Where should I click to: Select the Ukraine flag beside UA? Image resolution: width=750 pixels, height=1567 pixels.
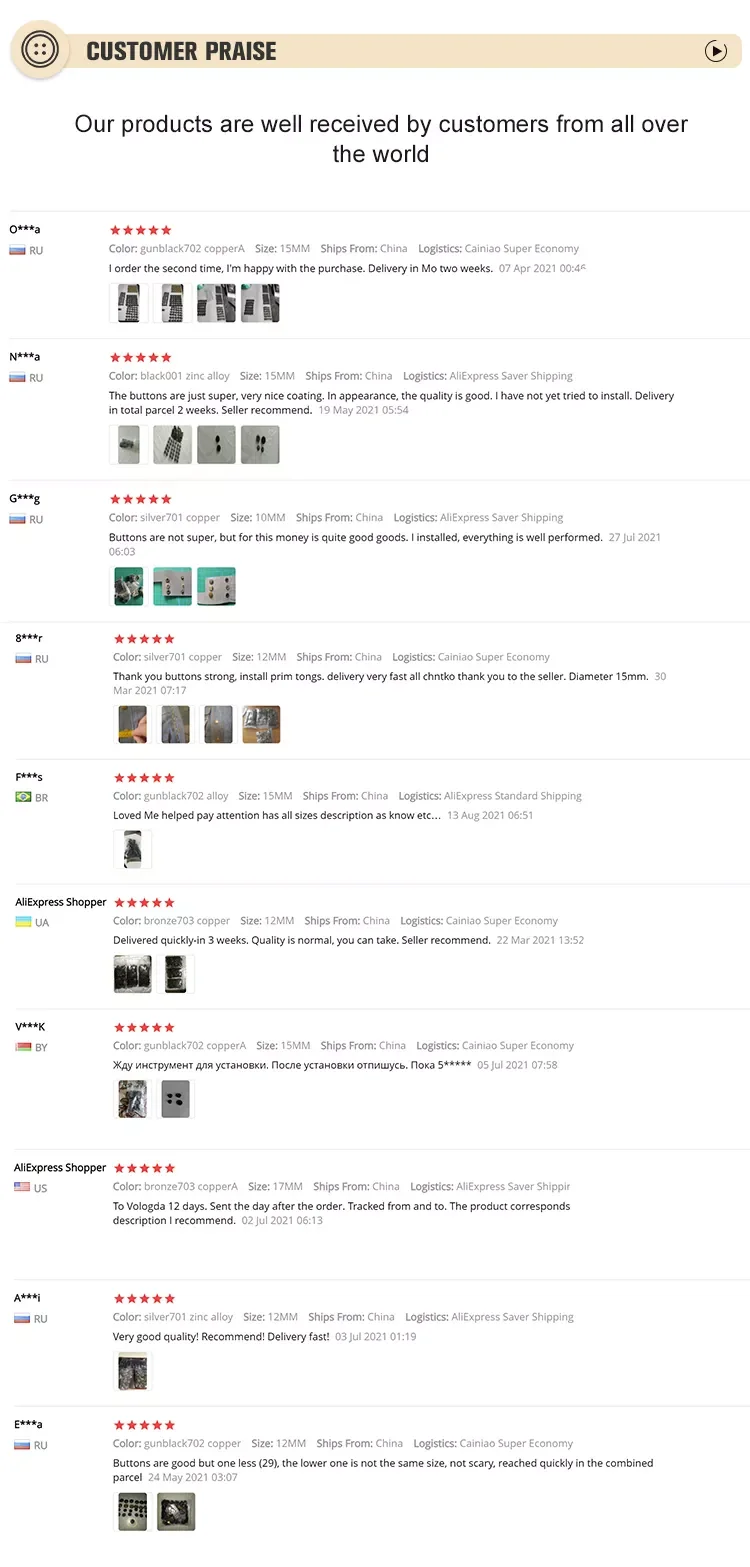[23, 922]
